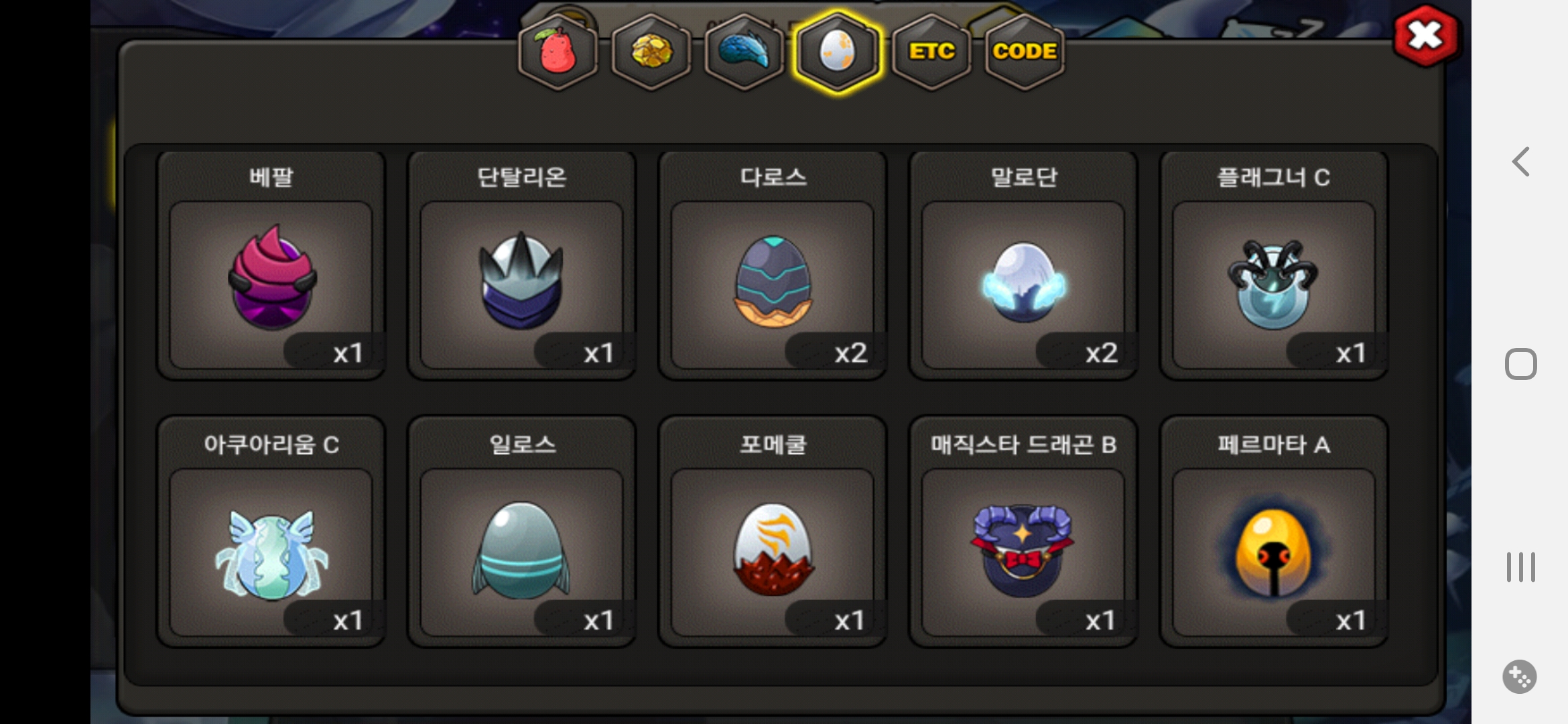This screenshot has height=724, width=1568.
Task: Switch to the gold nugget tab
Action: click(x=651, y=52)
